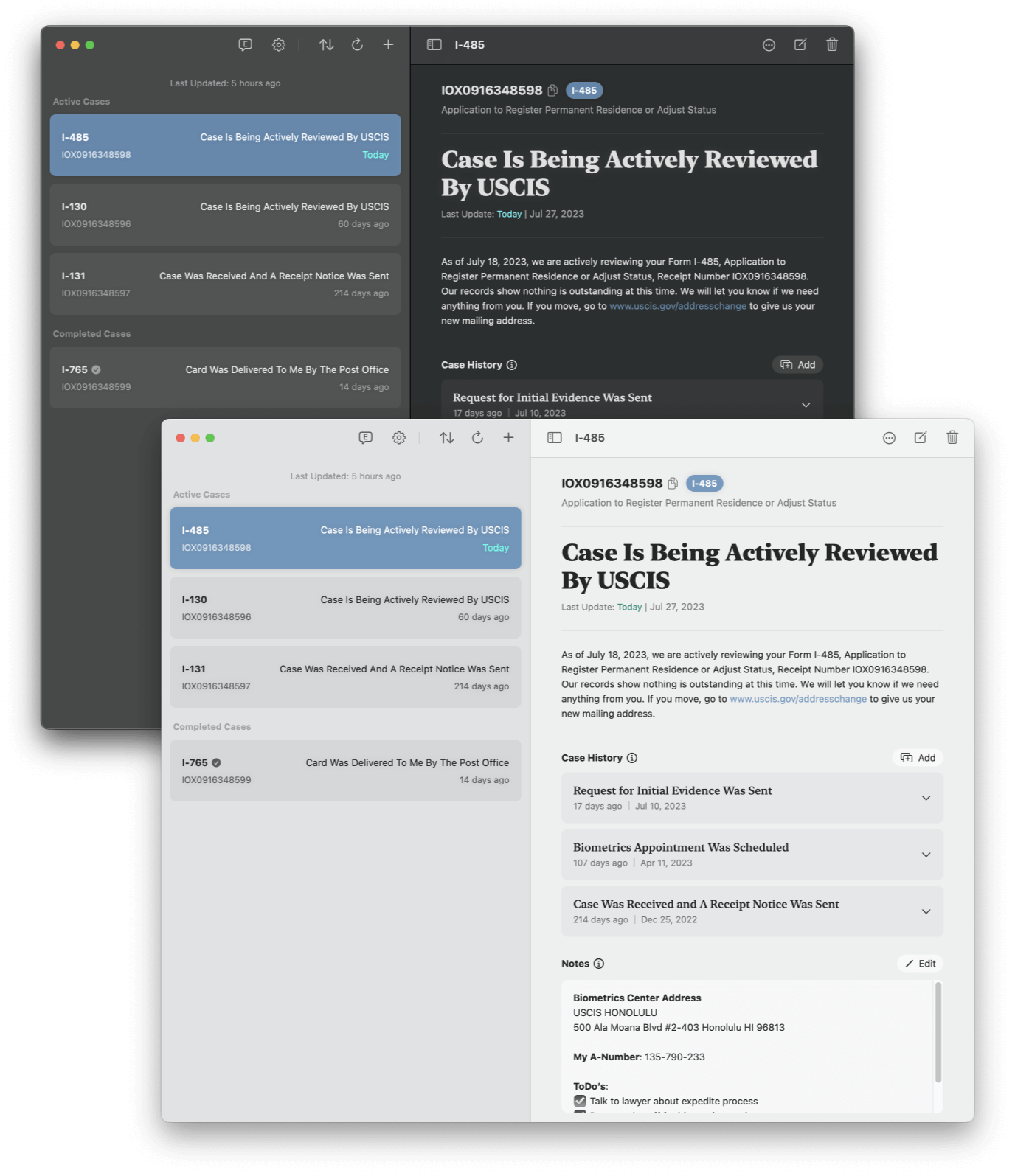
Task: Open the addresschange link in the dark window
Action: click(677, 306)
